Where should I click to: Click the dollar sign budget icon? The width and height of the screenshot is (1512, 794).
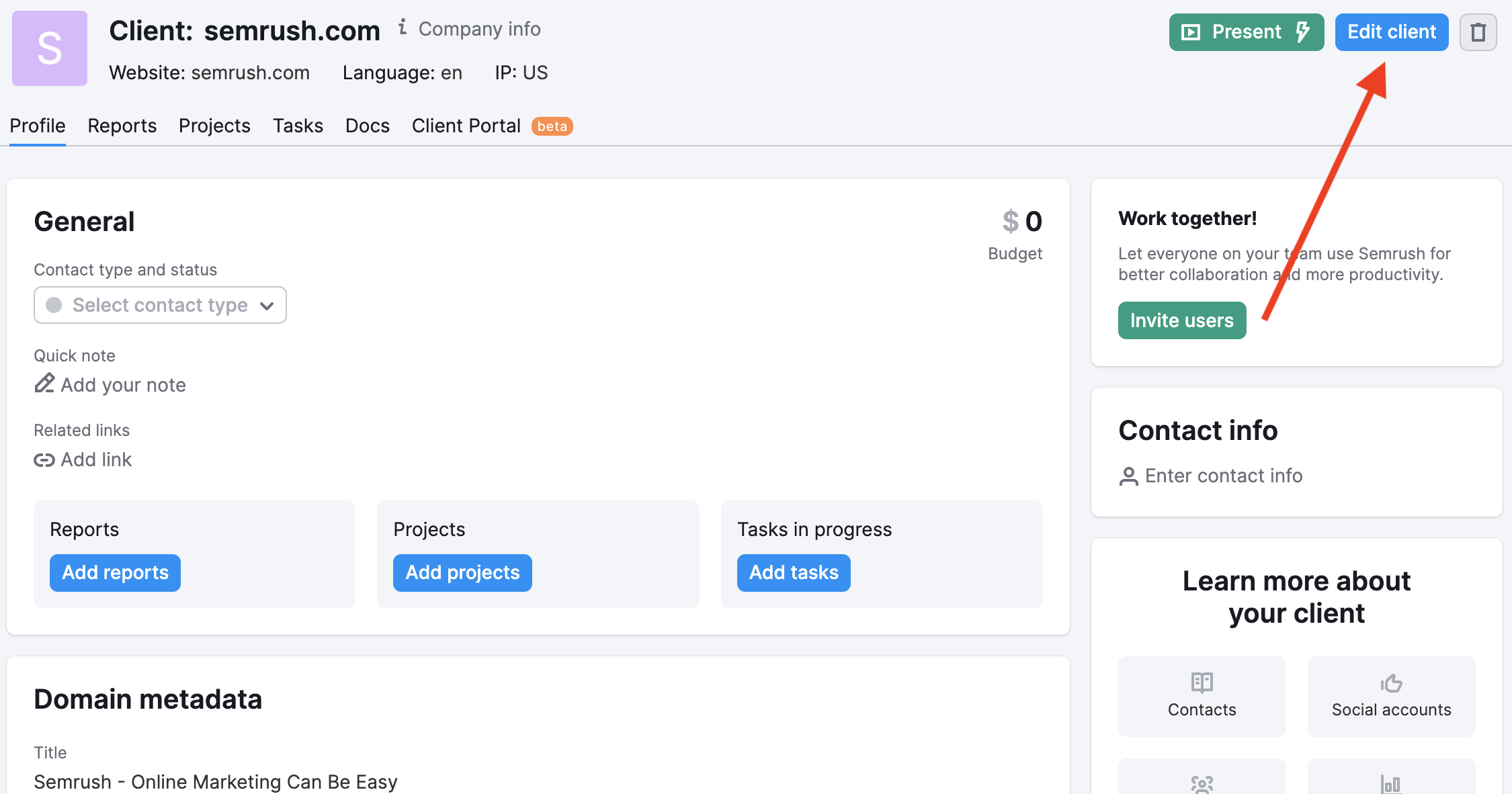click(1010, 221)
